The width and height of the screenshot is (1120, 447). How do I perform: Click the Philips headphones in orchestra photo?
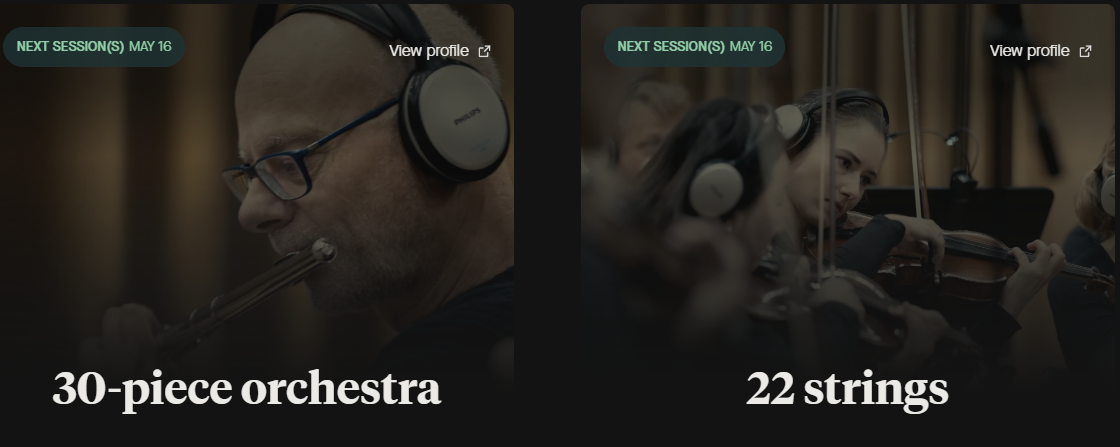pos(454,120)
